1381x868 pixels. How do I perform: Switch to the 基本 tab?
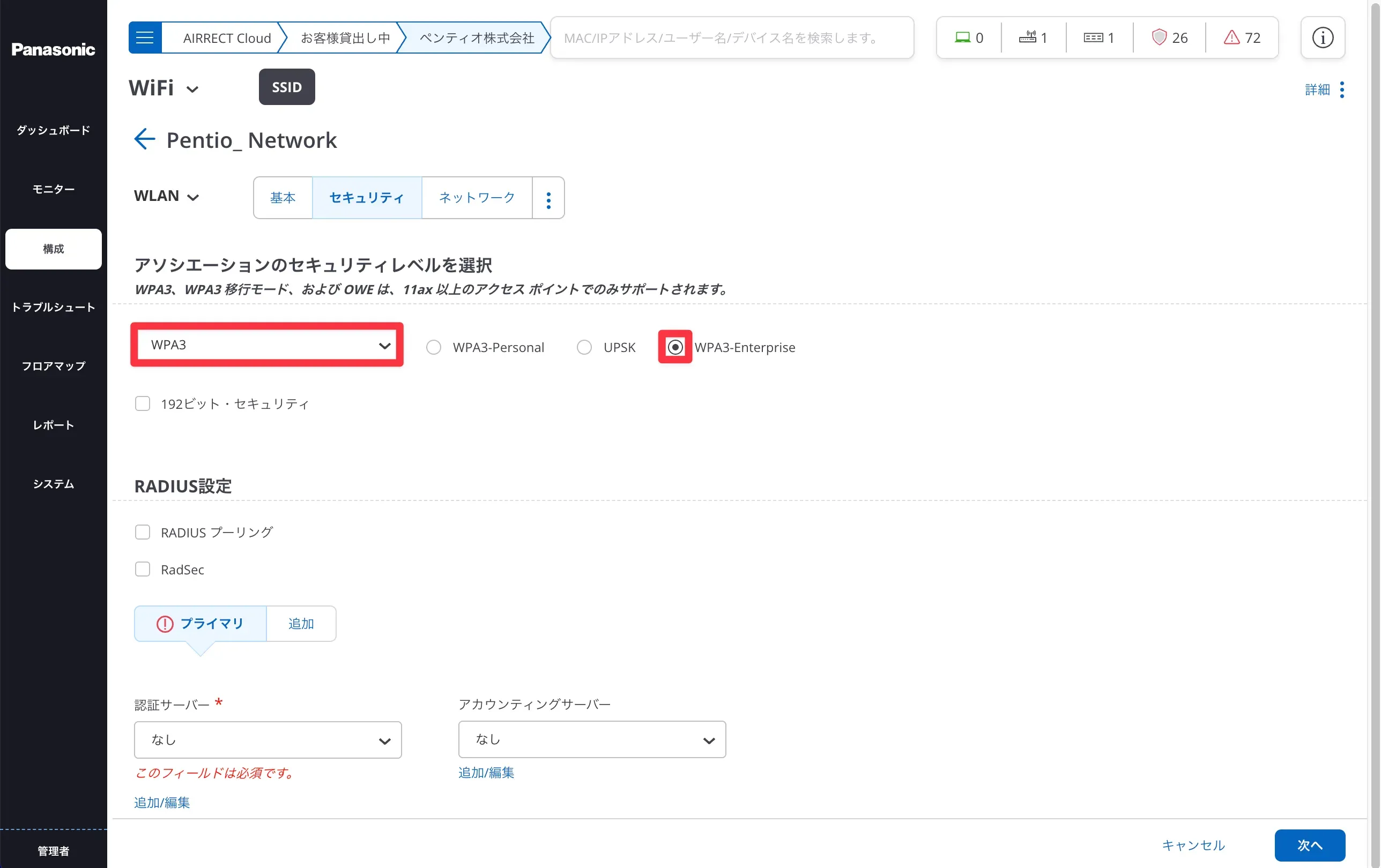[x=283, y=198]
